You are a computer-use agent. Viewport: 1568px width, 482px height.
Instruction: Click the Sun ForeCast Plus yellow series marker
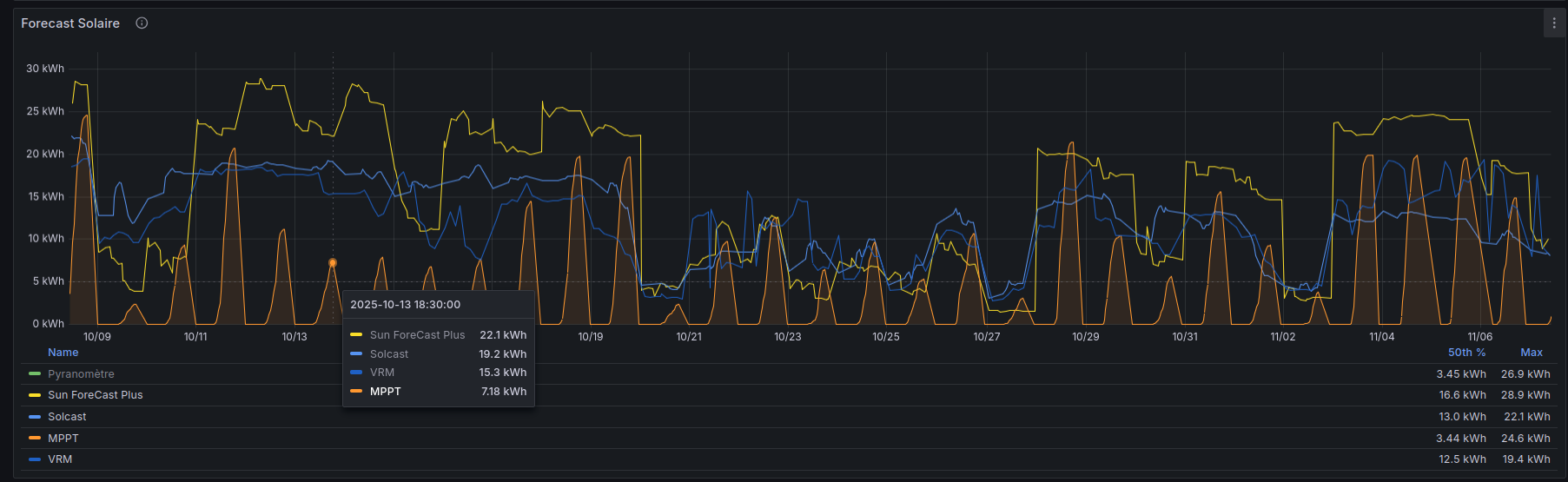click(x=35, y=395)
